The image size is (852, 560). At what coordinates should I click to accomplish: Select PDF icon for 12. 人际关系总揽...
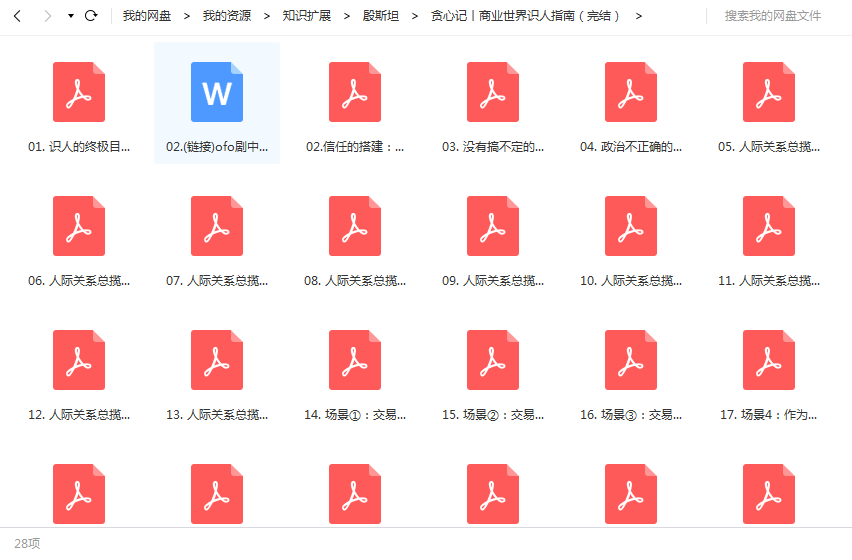pyautogui.click(x=79, y=360)
